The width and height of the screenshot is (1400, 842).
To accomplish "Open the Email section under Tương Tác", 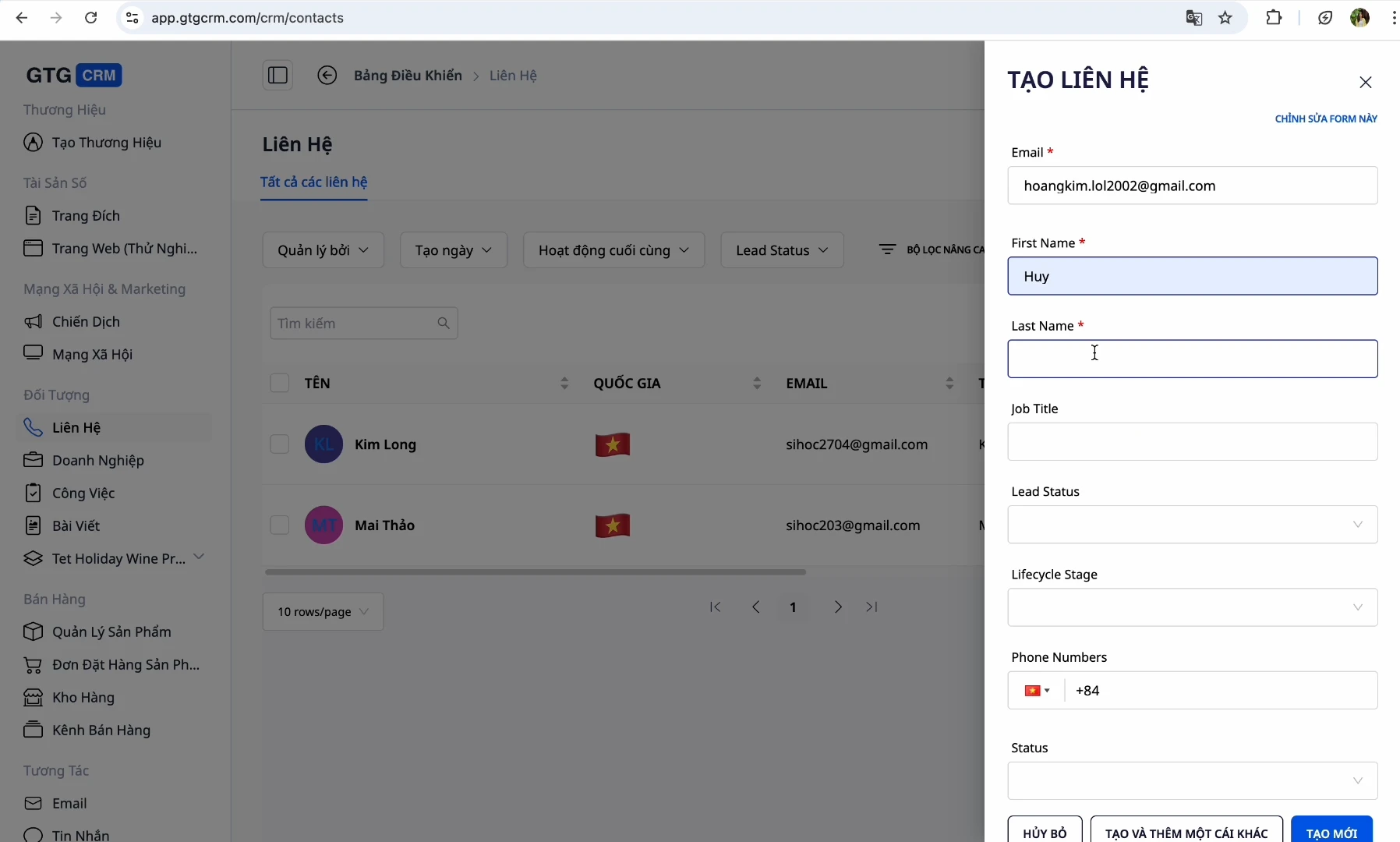I will [x=69, y=803].
